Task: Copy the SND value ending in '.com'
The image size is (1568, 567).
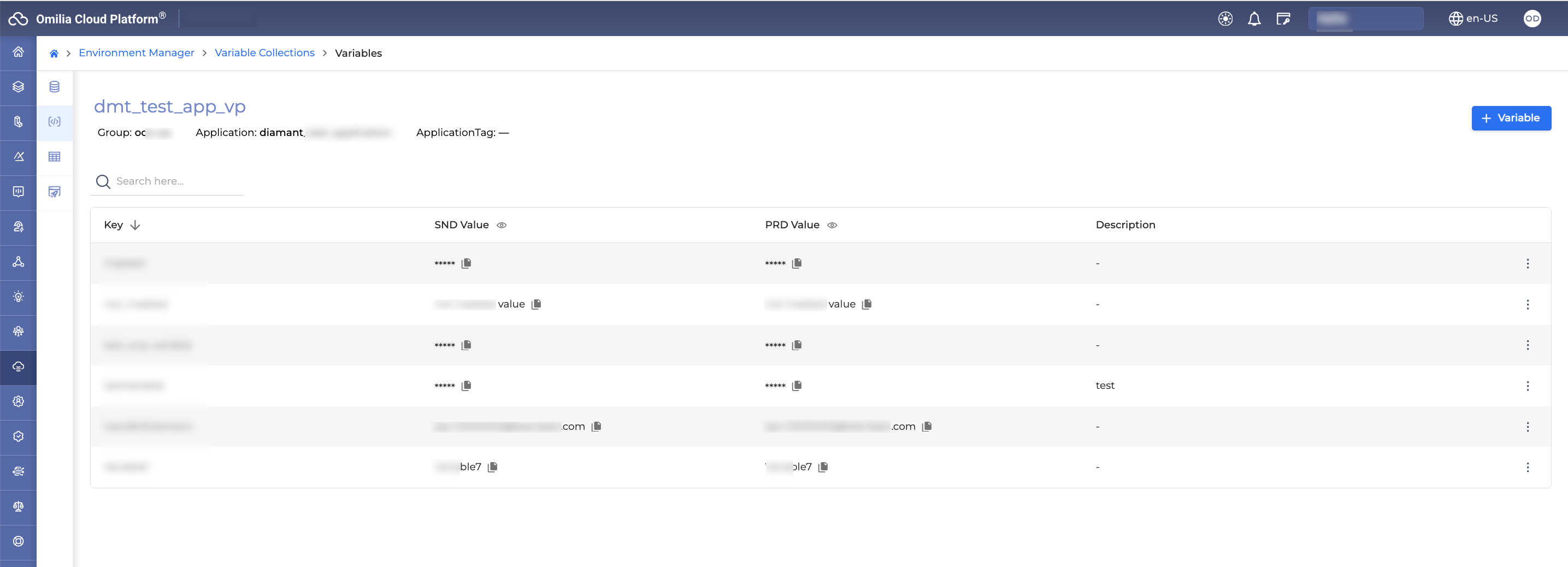Action: [x=597, y=427]
